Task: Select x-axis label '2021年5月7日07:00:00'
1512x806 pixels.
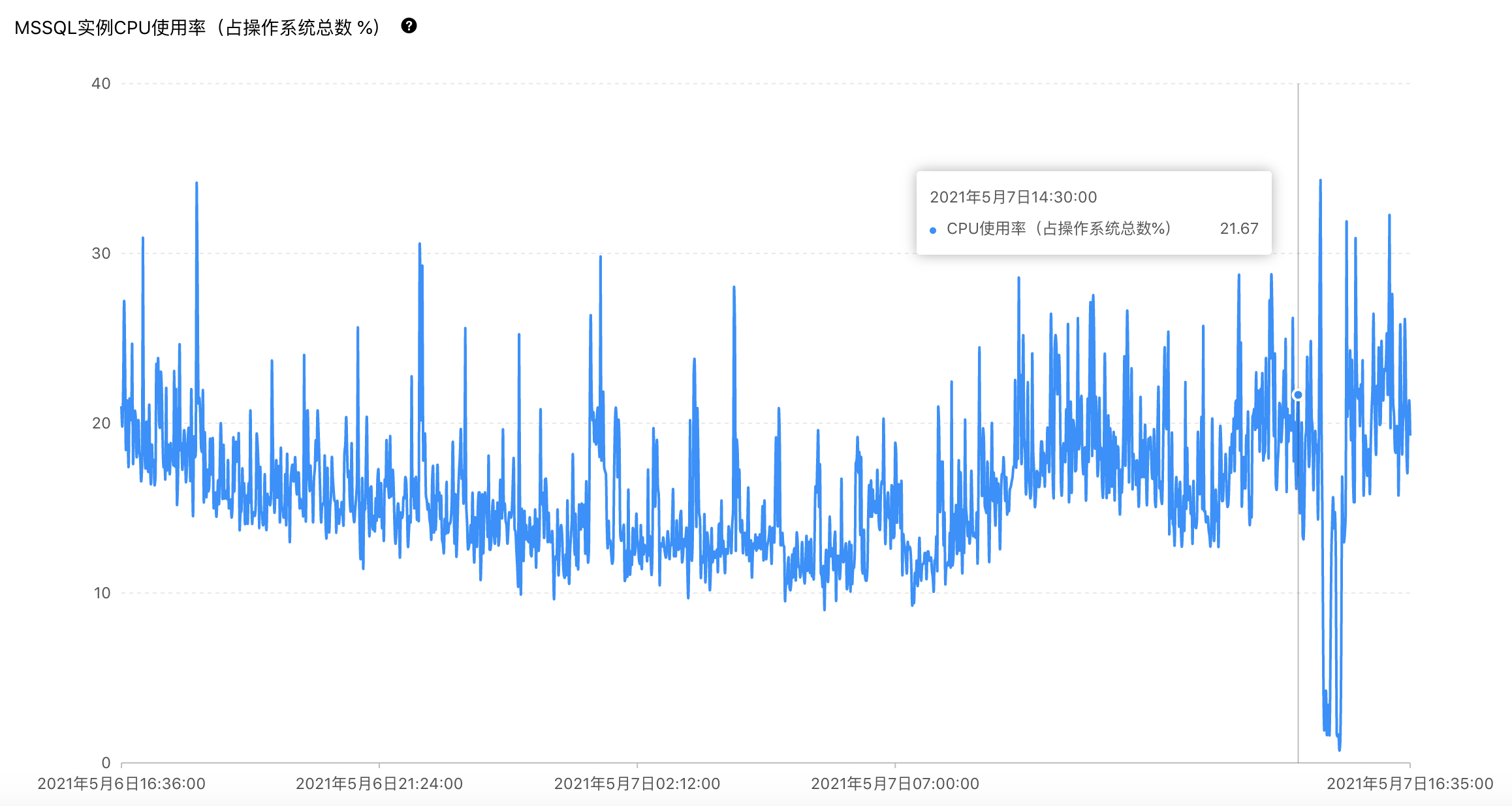Action: pos(895,784)
